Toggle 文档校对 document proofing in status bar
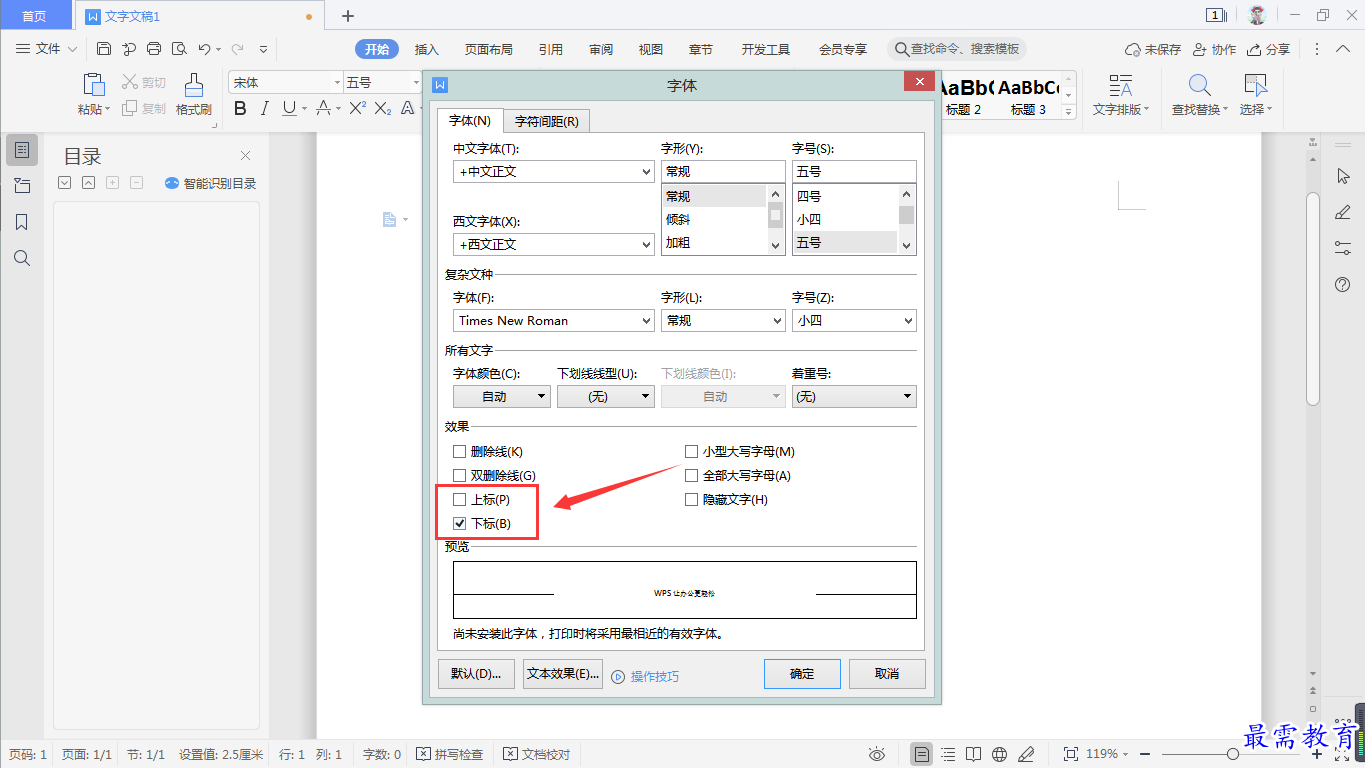1365x768 pixels. (x=537, y=754)
